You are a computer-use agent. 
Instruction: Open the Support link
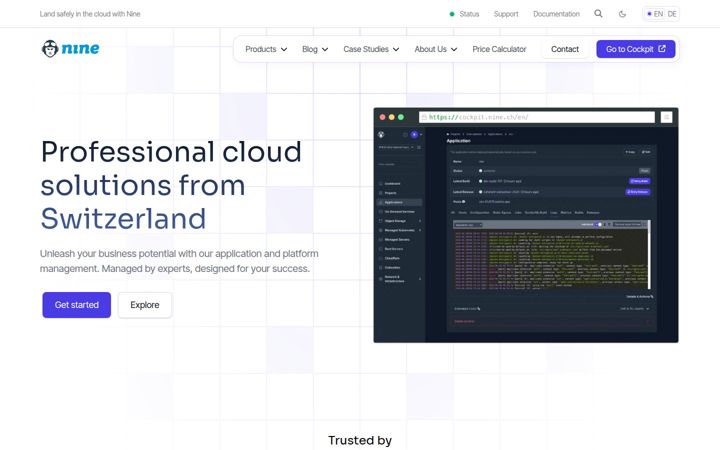click(x=506, y=14)
